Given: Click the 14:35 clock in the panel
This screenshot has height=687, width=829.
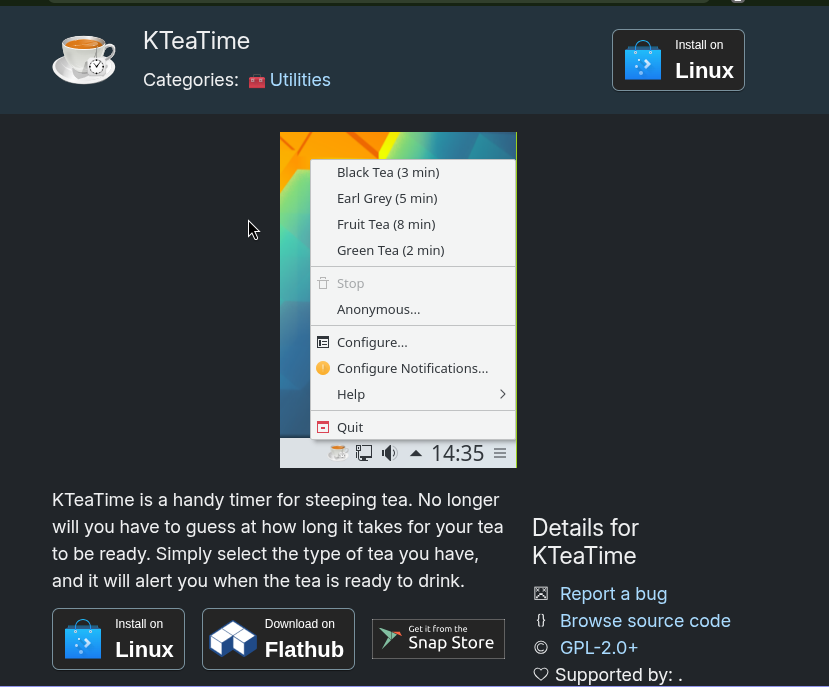Looking at the screenshot, I should click(x=458, y=453).
